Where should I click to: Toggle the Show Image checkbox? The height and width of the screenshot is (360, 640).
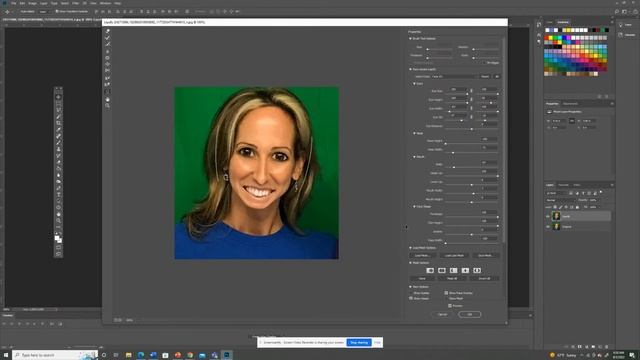coord(411,298)
